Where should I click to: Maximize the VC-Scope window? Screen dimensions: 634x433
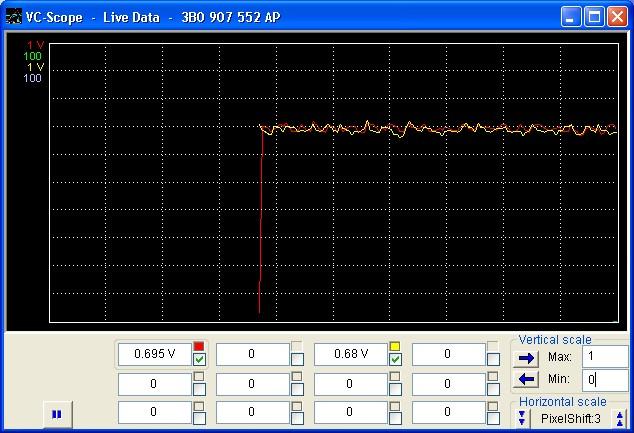point(594,17)
